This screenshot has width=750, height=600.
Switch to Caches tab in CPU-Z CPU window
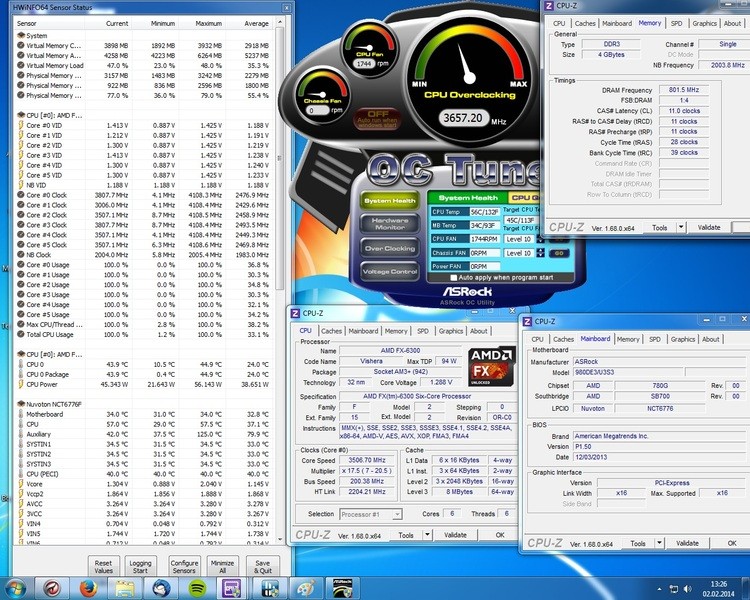click(x=331, y=331)
